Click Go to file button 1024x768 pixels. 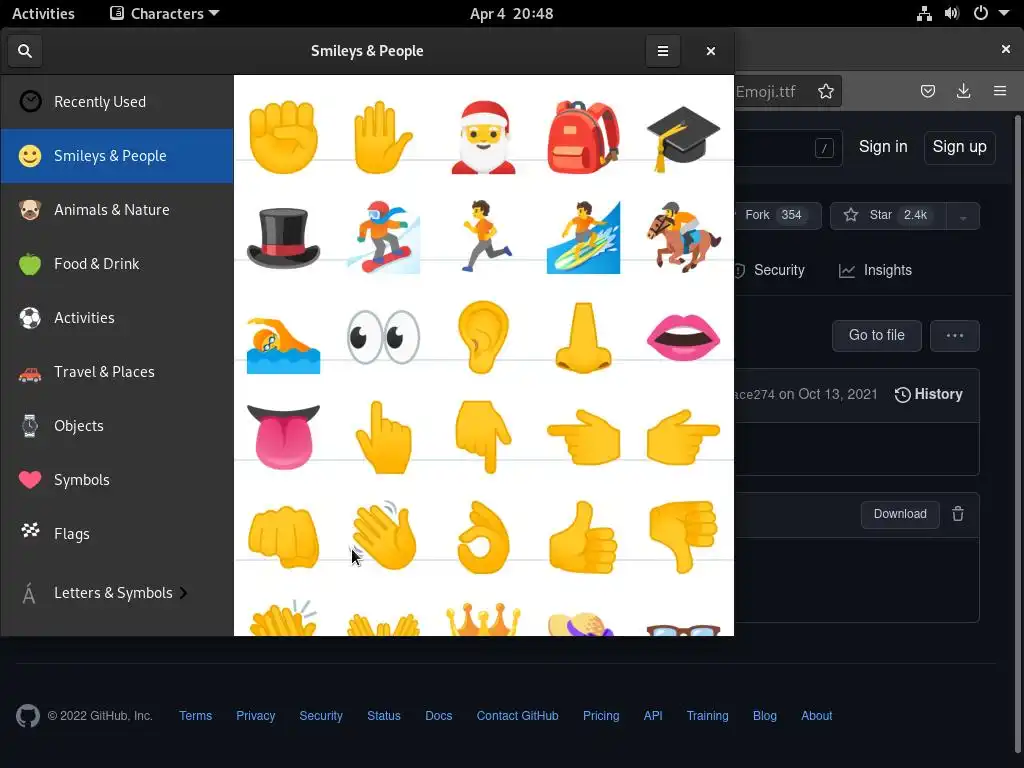click(876, 335)
